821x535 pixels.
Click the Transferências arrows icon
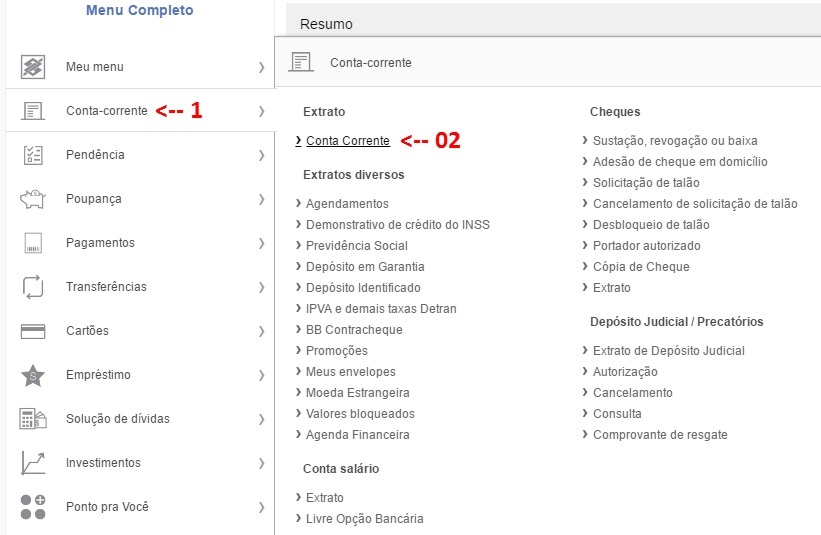(x=33, y=287)
